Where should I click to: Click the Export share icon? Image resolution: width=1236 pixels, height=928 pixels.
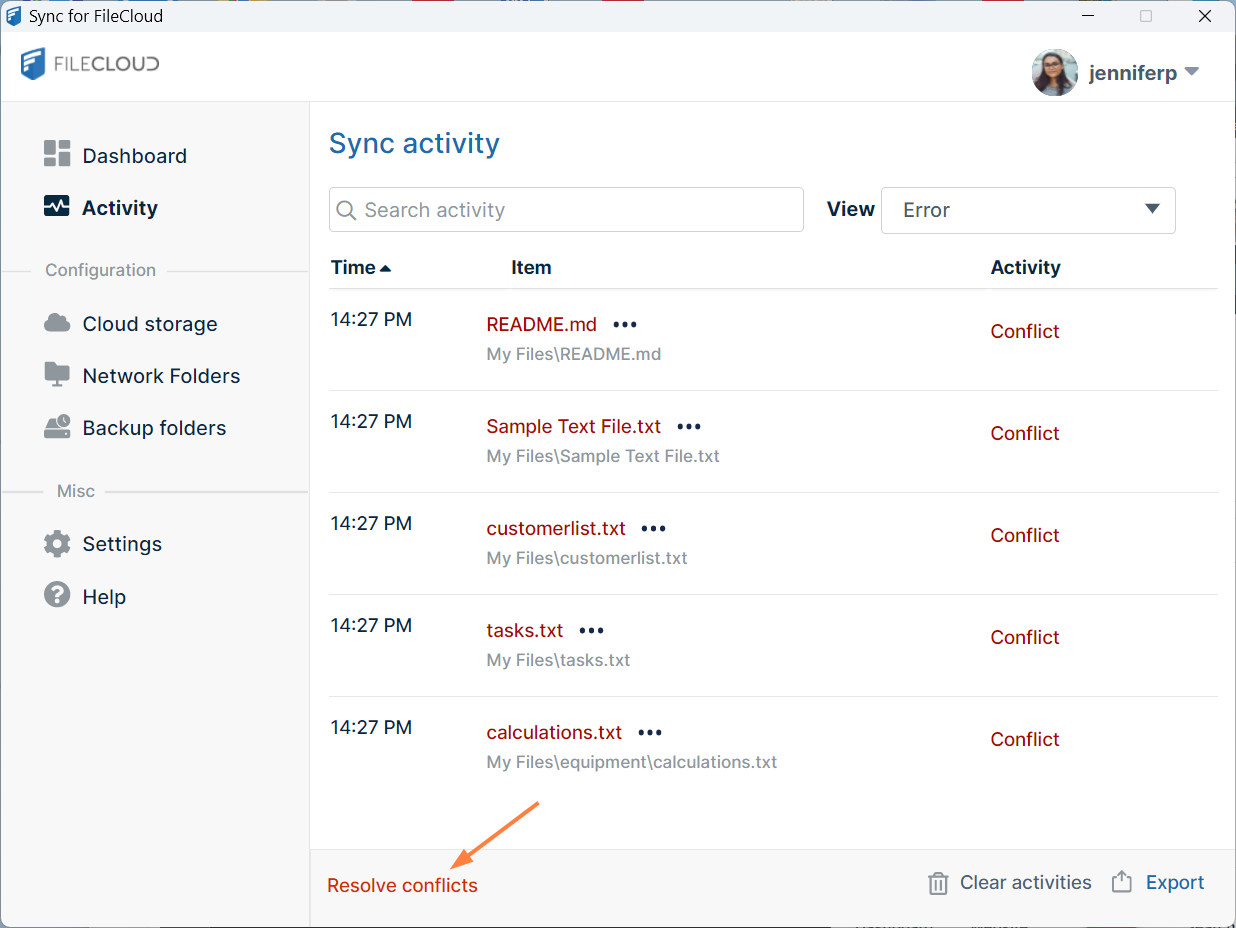1122,882
